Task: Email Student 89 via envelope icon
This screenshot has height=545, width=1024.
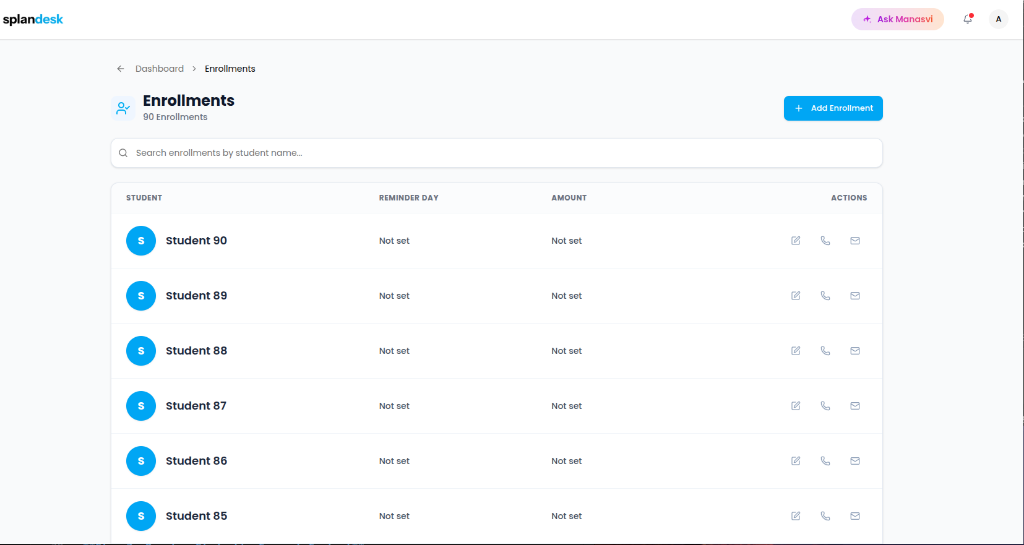Action: pos(855,296)
